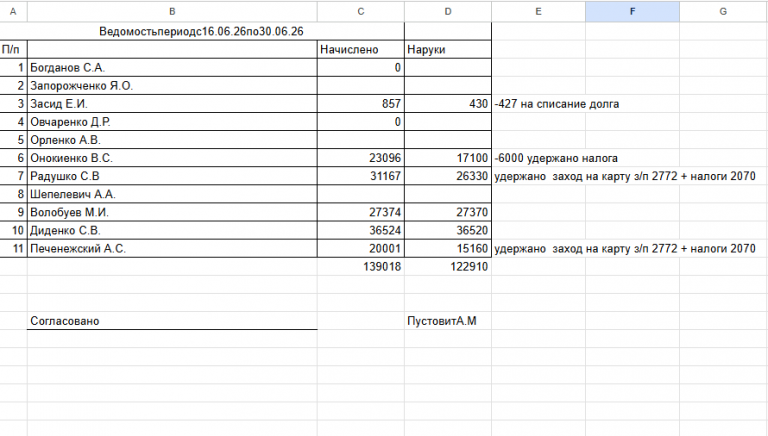This screenshot has height=436, width=768.
Task: Select cell 'Овчаренко Д.Р.'
Action: click(172, 122)
